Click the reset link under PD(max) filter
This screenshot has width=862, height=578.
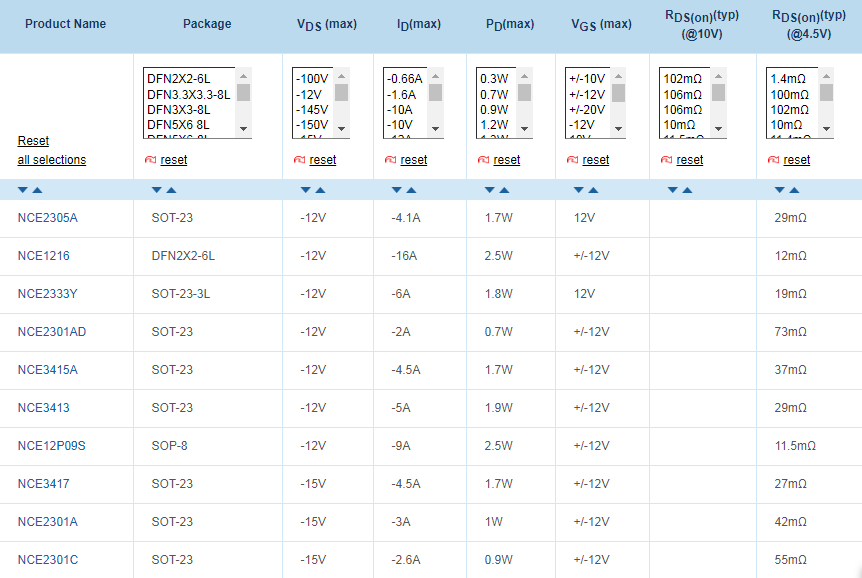click(x=507, y=159)
